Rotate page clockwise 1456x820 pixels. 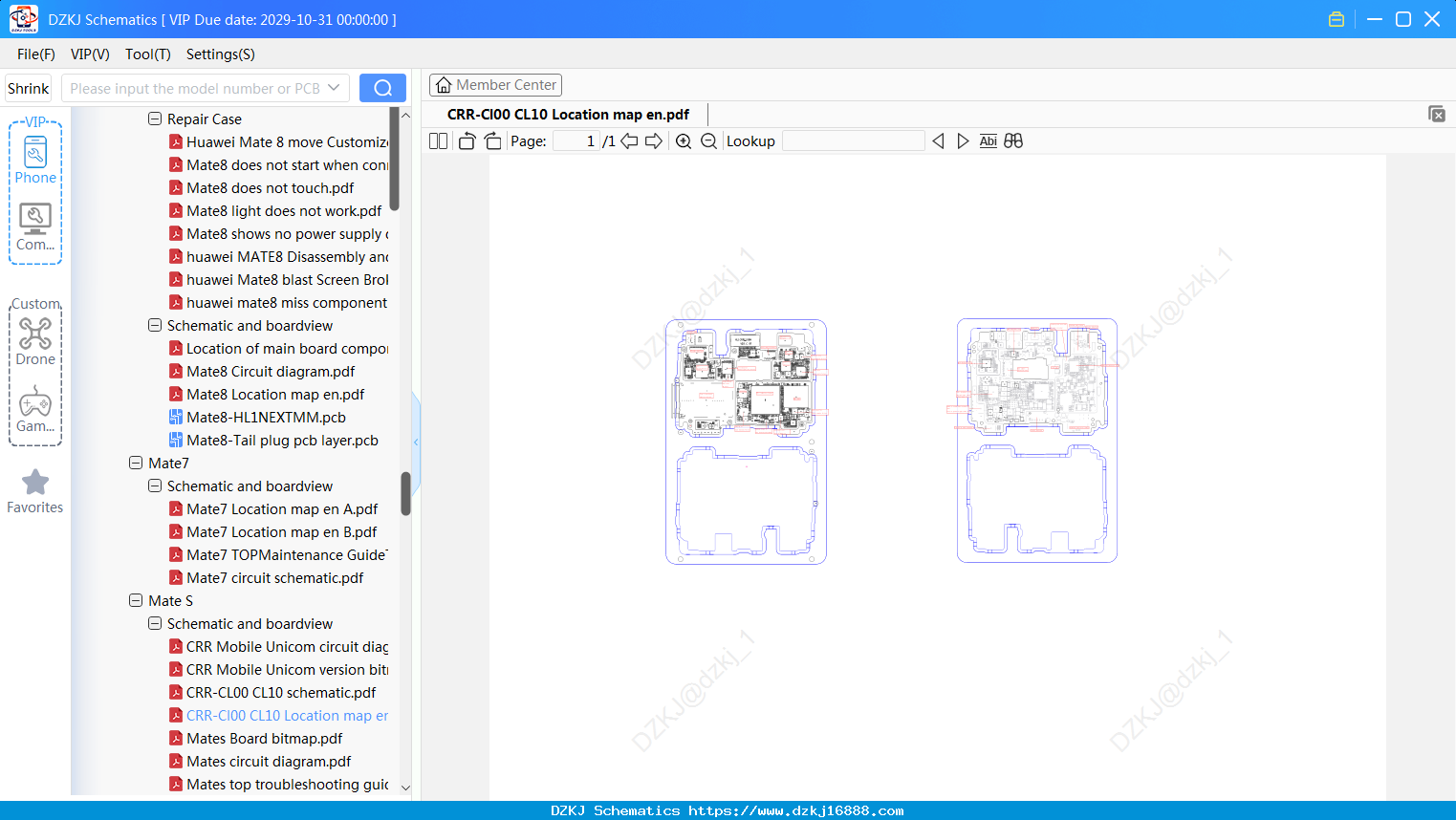[x=492, y=141]
